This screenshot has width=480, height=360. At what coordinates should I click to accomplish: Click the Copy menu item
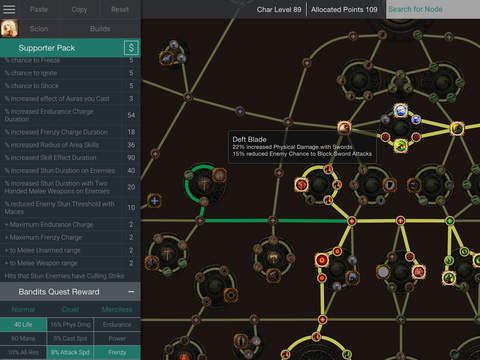[x=79, y=10]
